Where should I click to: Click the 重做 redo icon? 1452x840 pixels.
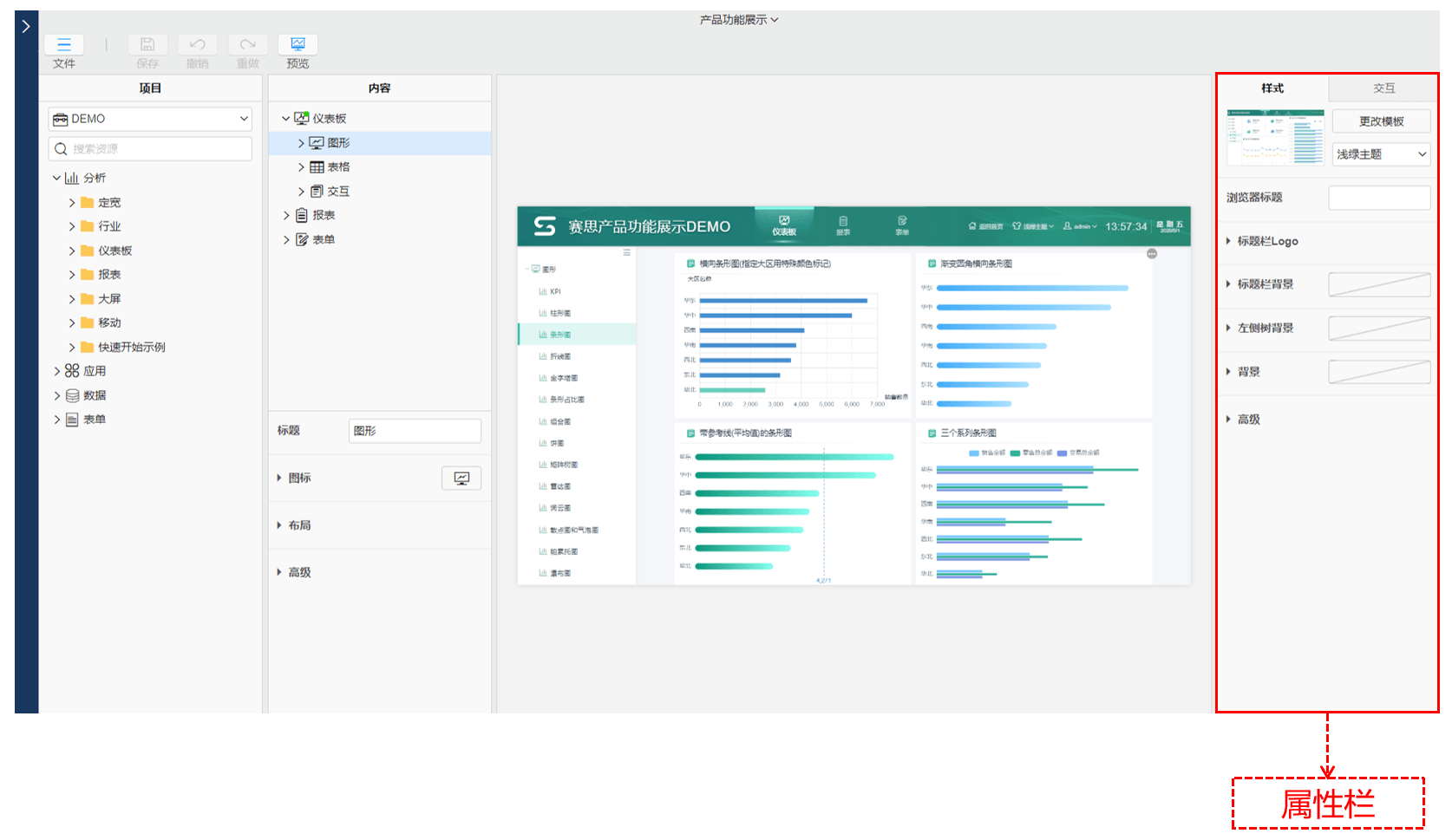pos(248,45)
